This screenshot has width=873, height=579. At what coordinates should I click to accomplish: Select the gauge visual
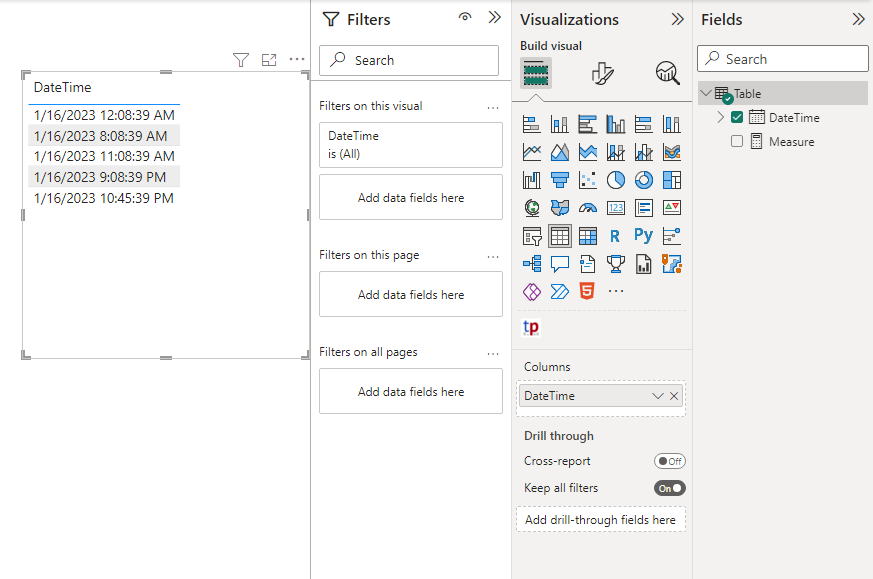pyautogui.click(x=587, y=208)
